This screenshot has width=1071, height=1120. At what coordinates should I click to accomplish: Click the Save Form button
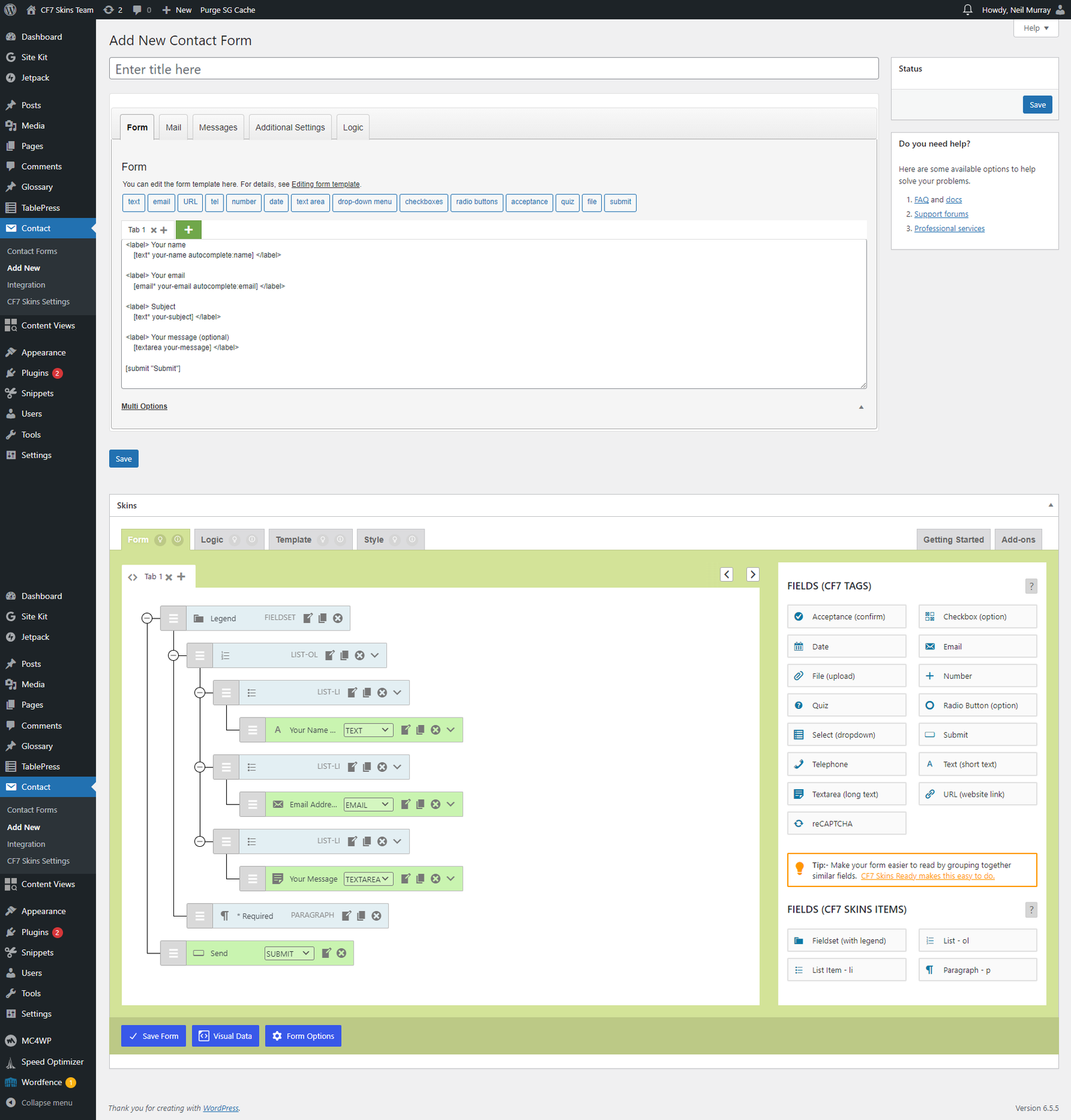click(154, 1036)
